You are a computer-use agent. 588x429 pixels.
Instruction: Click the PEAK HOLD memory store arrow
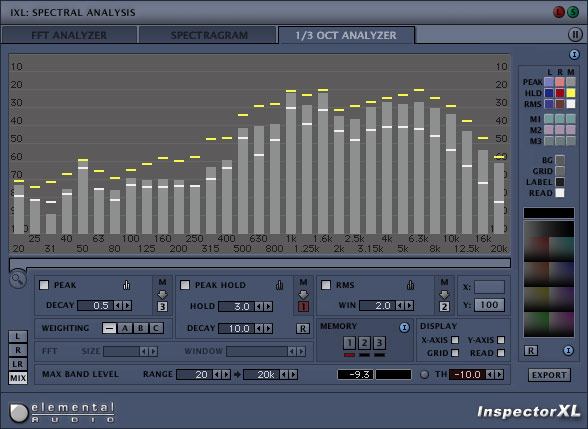303,295
